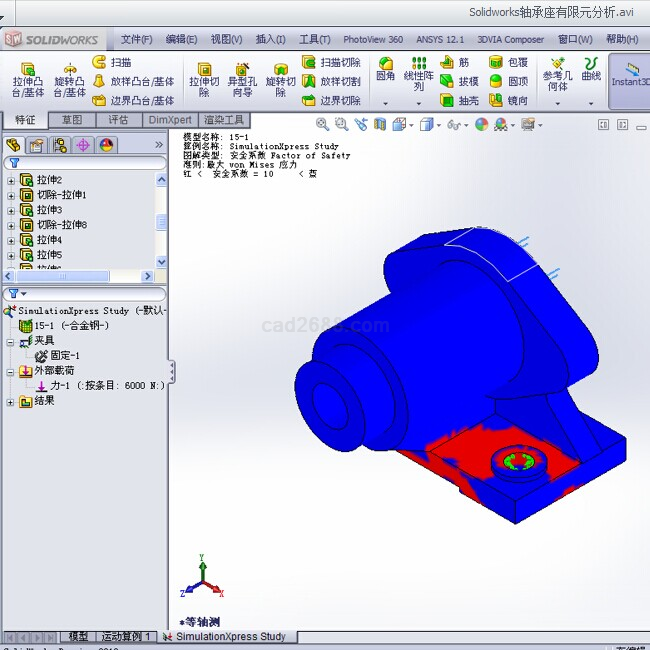Screen dimensions: 650x650
Task: Click the feature tree filter input field
Action: coord(92,163)
